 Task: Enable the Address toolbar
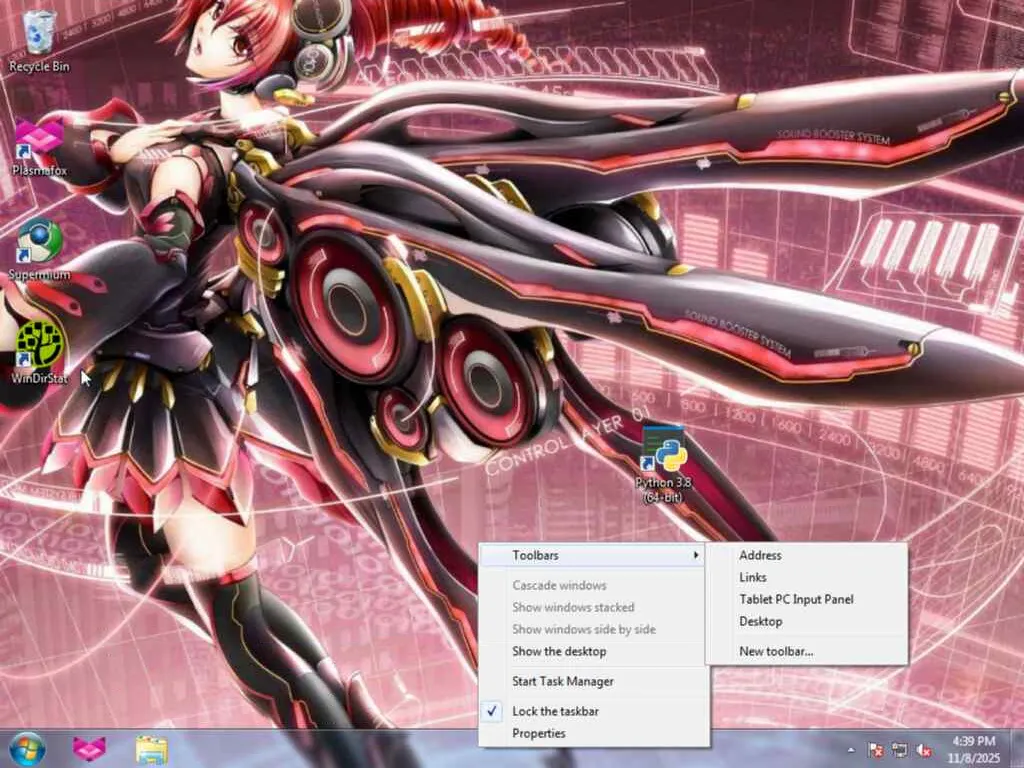point(807,555)
